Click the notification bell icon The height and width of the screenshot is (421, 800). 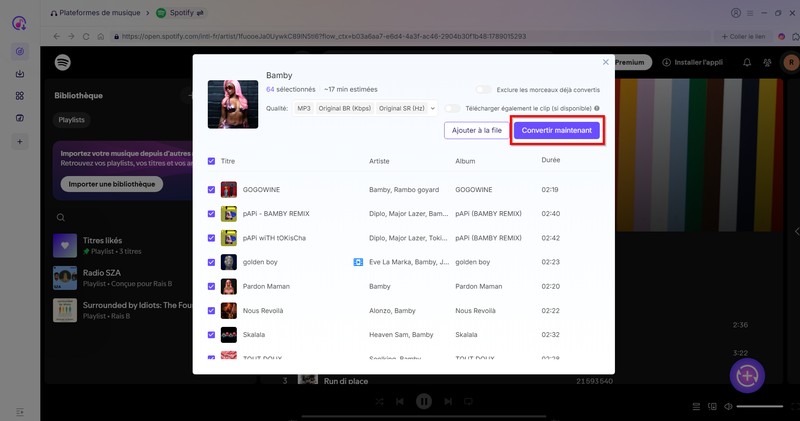[x=747, y=62]
